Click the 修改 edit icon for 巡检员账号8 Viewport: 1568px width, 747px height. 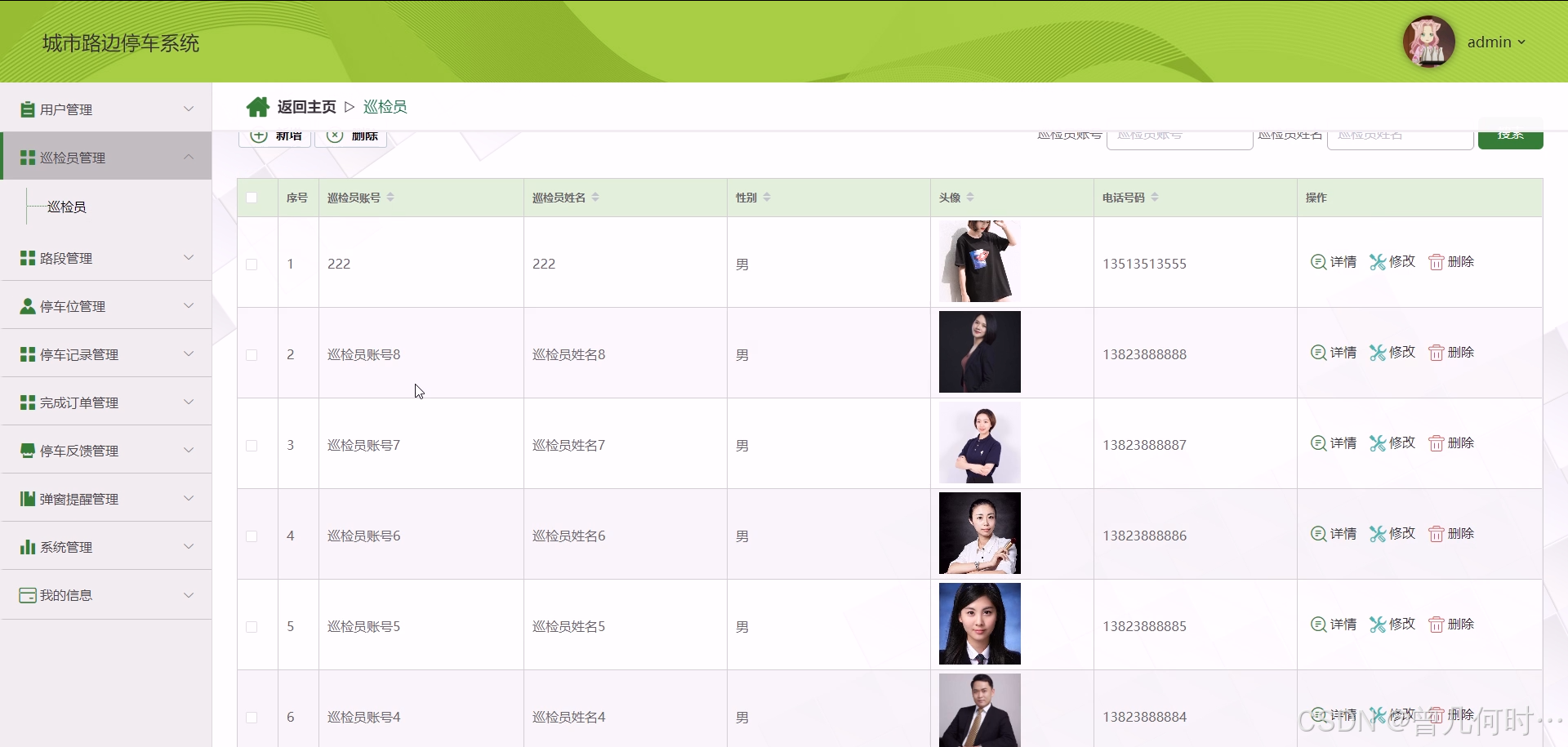point(1379,353)
